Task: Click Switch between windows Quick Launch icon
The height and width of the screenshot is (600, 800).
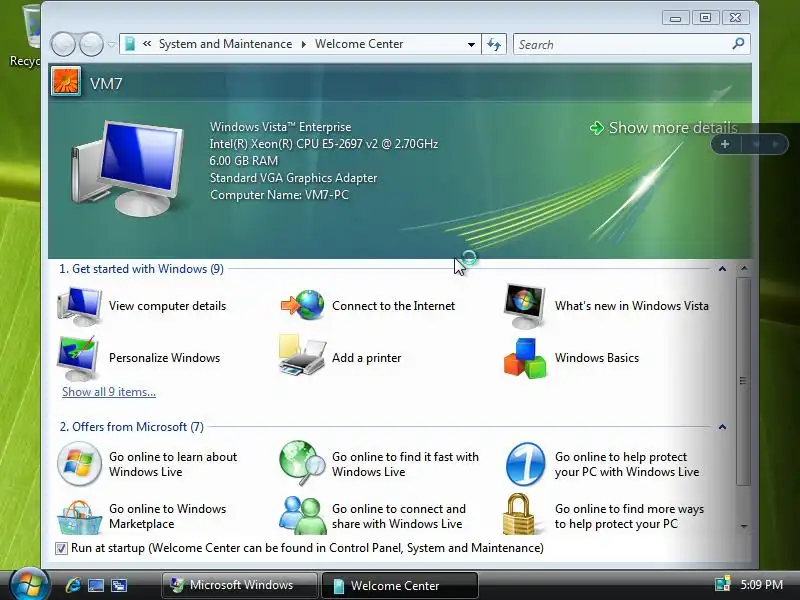Action: [x=119, y=585]
